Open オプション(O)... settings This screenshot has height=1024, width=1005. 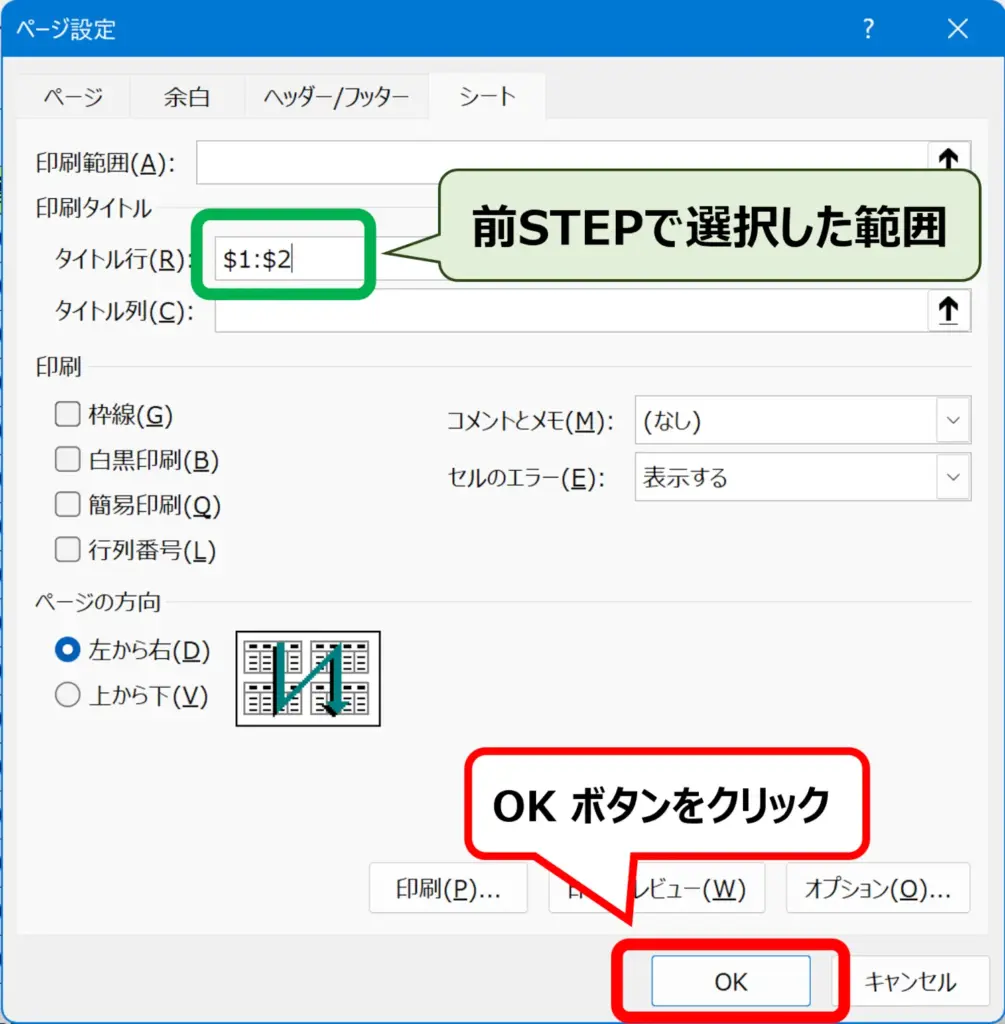click(x=877, y=888)
